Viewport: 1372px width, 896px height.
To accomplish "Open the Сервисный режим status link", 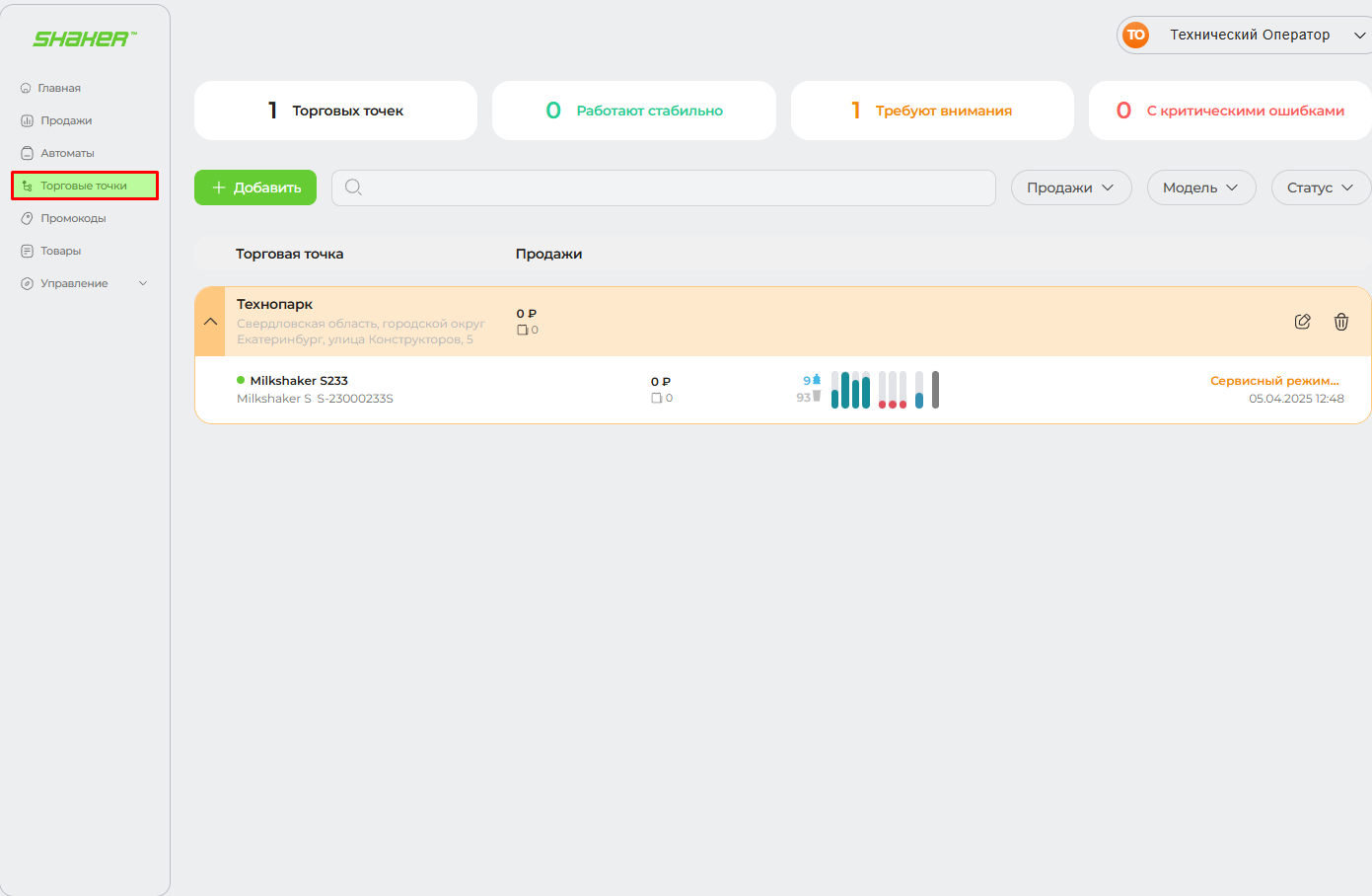I will [1274, 381].
